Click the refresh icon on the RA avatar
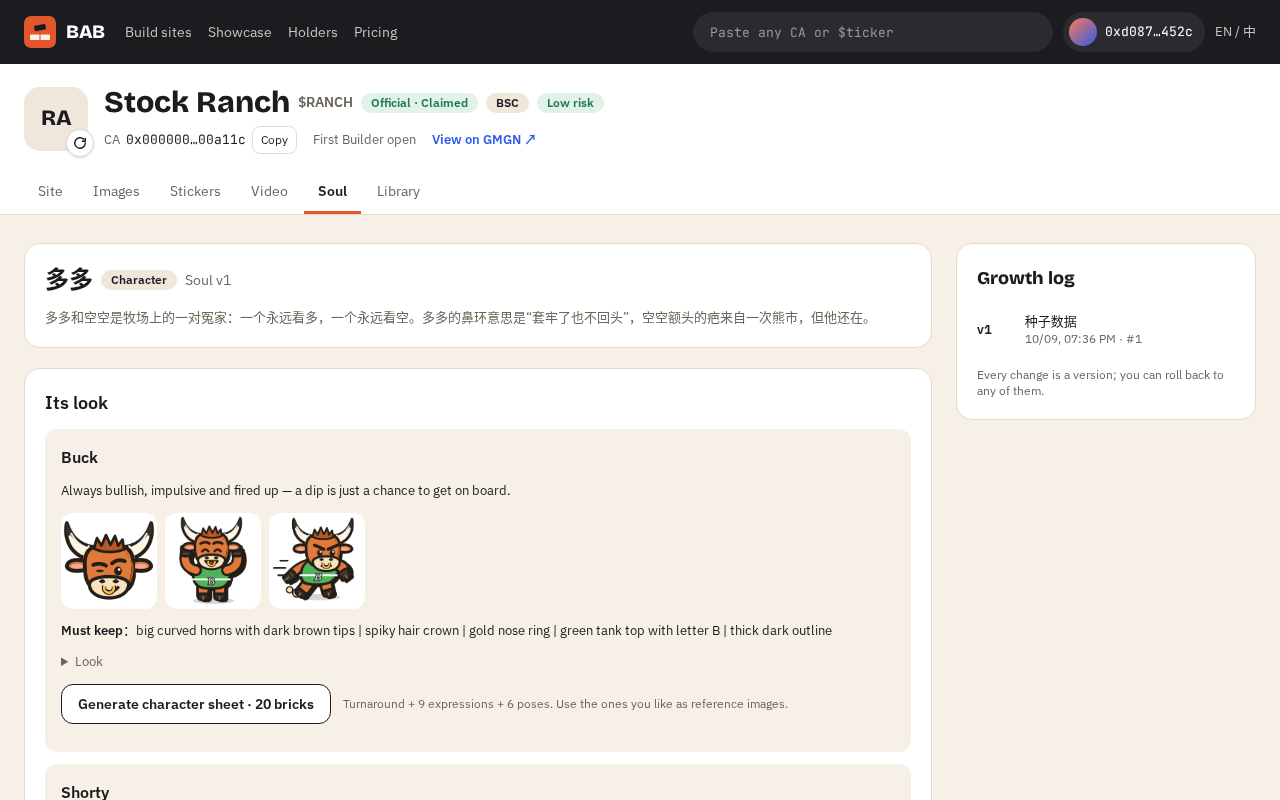The height and width of the screenshot is (800, 1280). [x=80, y=143]
